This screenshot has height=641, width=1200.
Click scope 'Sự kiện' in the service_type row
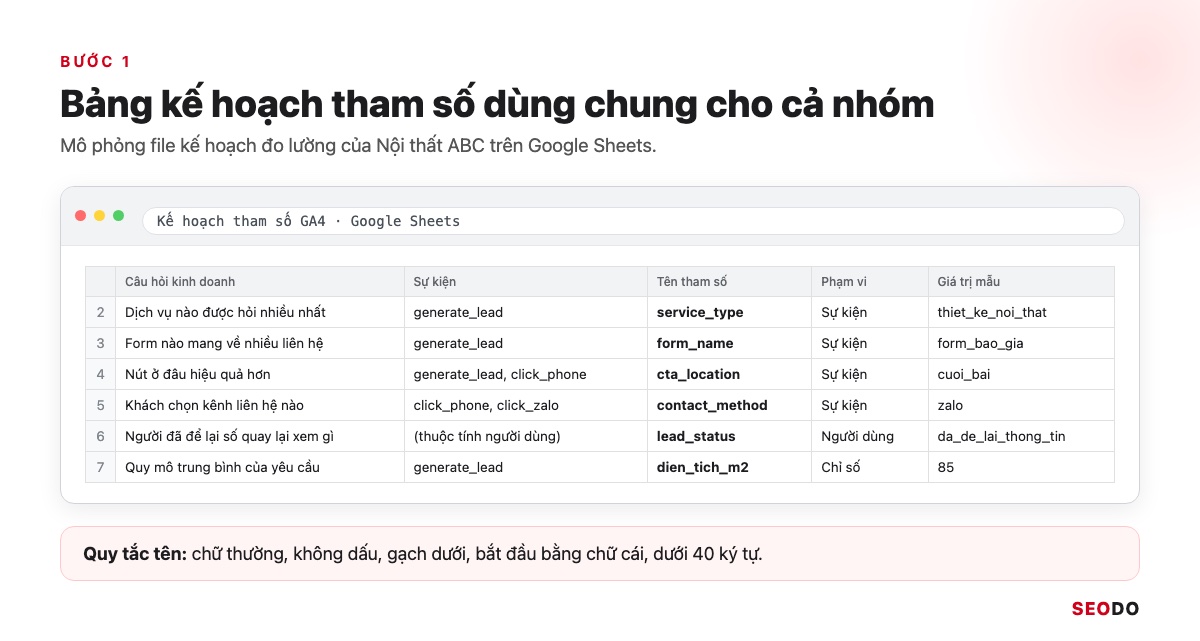coord(870,312)
